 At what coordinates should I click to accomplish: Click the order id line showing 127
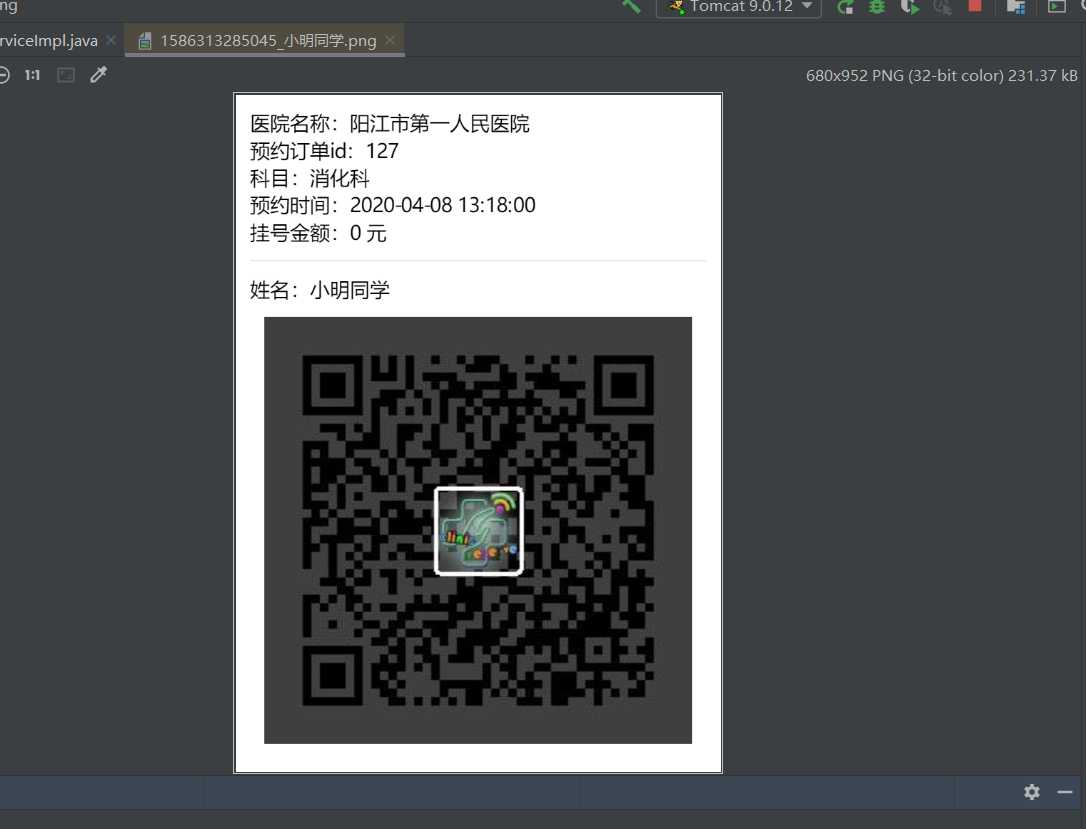click(324, 151)
